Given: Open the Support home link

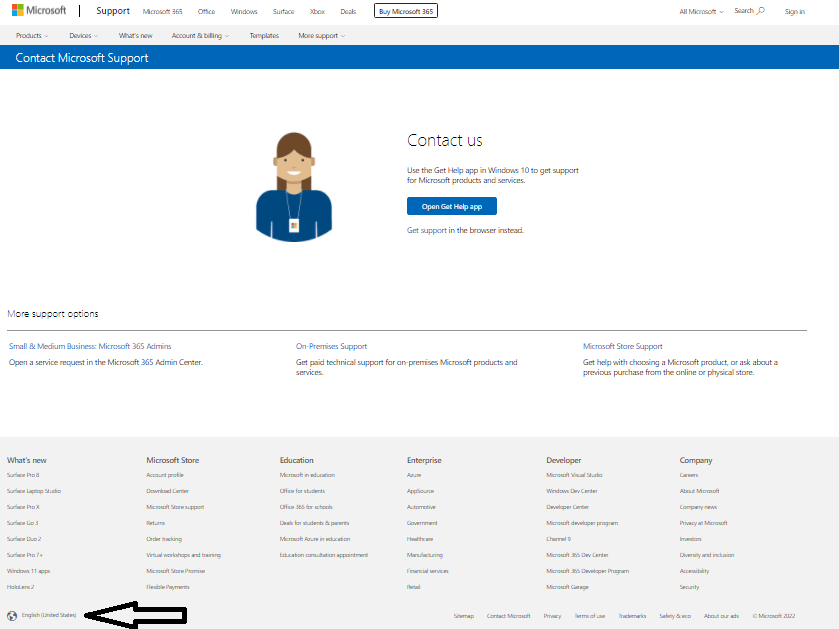Looking at the screenshot, I should pos(113,11).
